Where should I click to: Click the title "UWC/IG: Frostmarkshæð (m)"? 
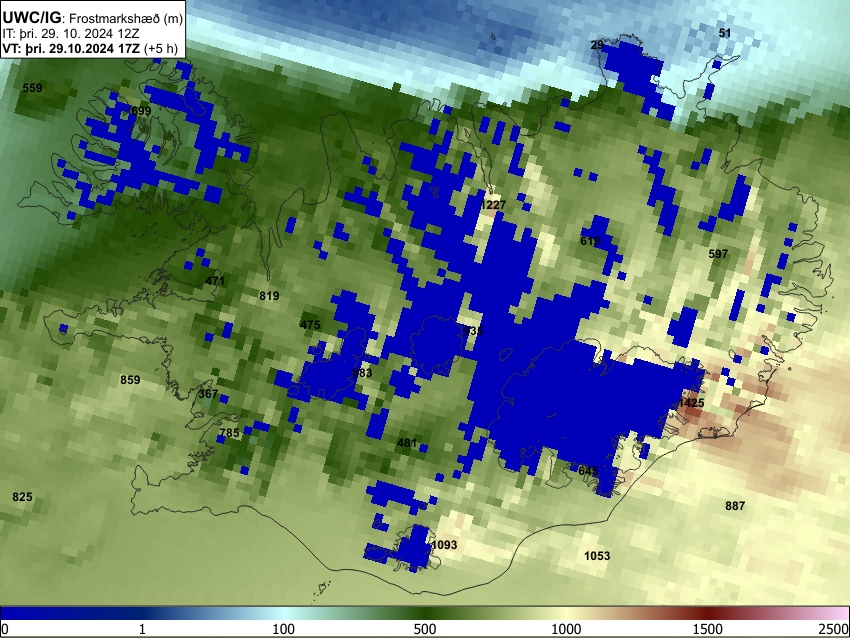(x=92, y=18)
